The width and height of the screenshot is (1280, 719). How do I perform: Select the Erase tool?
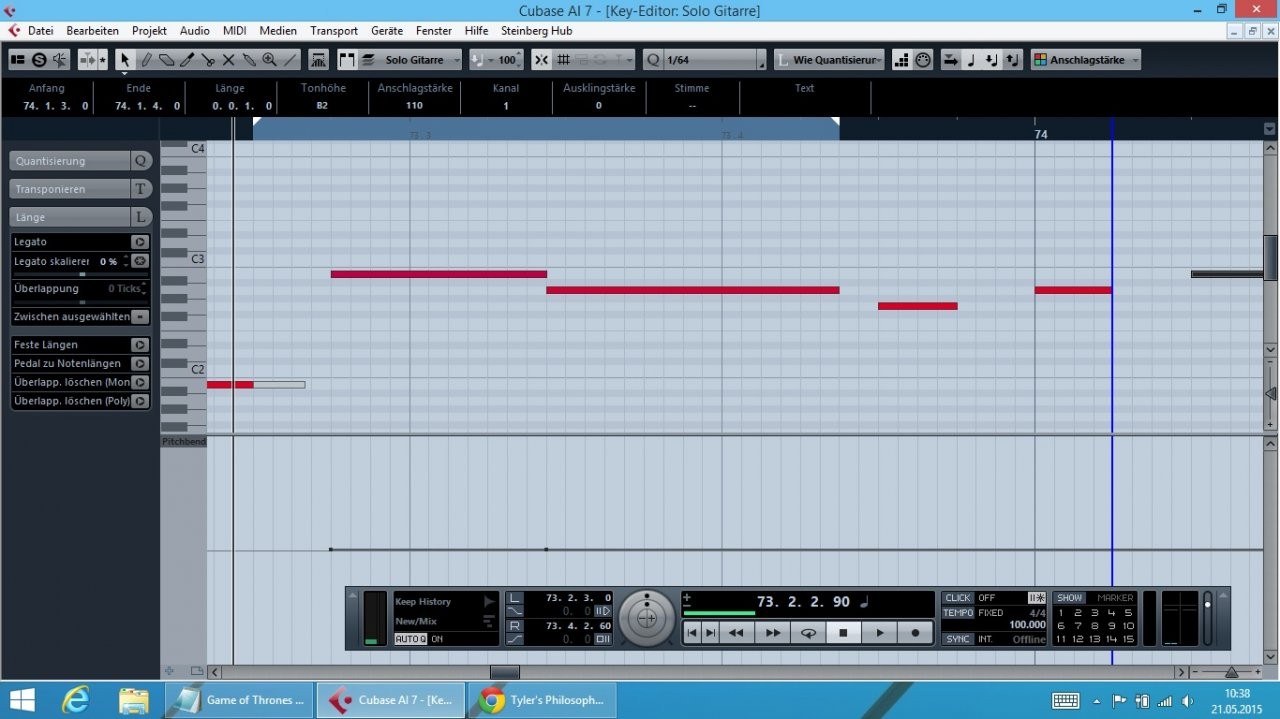point(167,60)
